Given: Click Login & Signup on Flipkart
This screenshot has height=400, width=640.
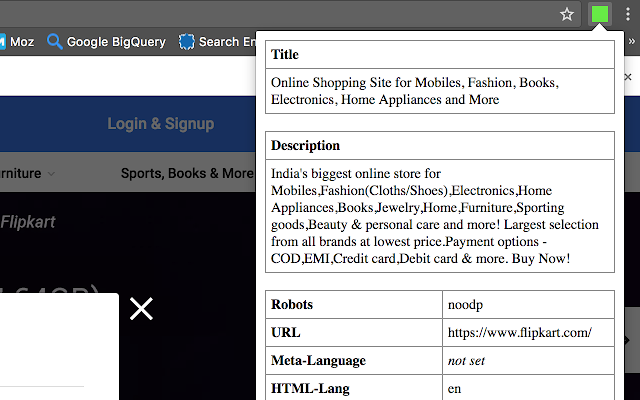Looking at the screenshot, I should (x=160, y=124).
